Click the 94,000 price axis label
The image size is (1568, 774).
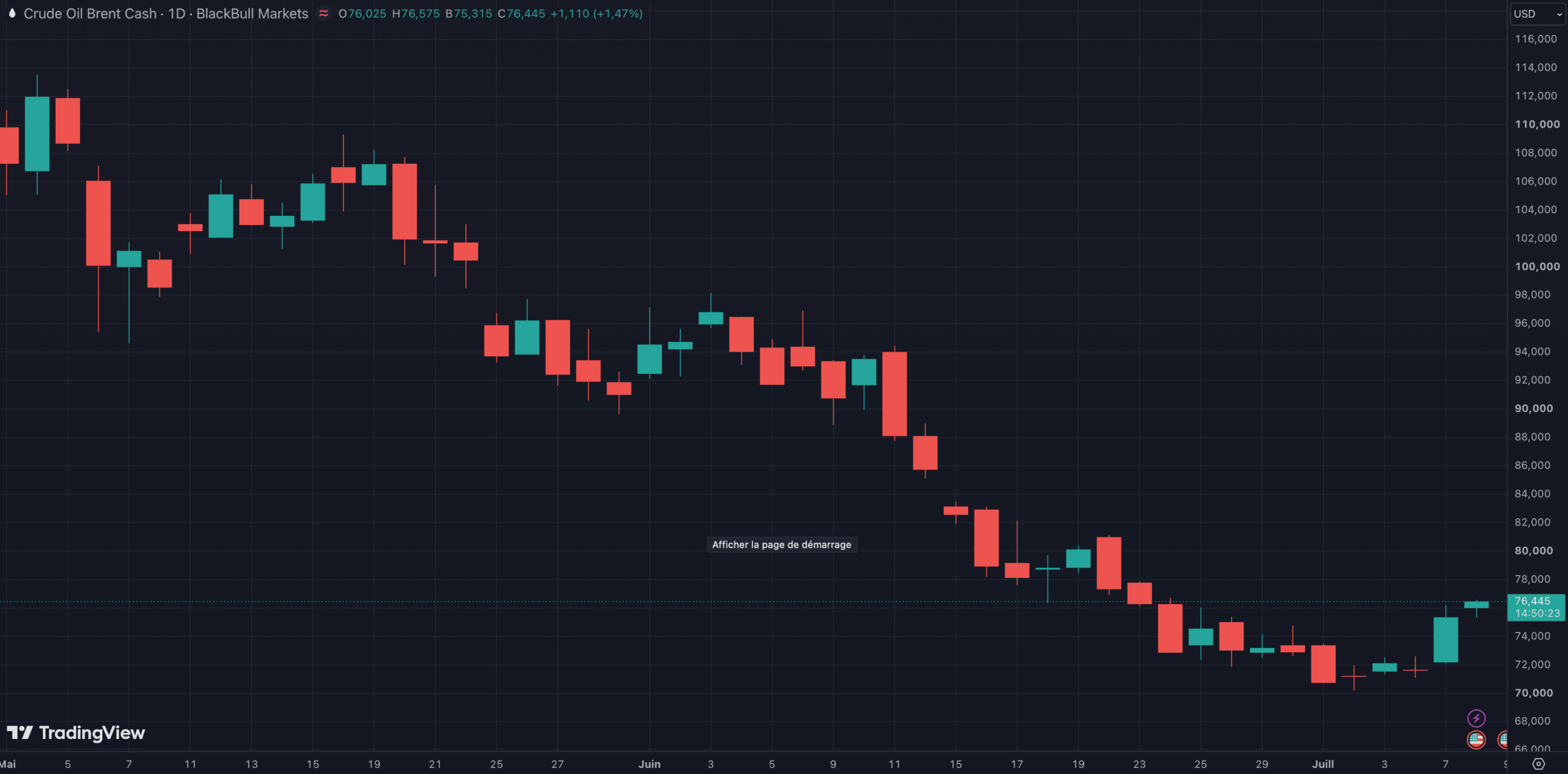[1532, 351]
